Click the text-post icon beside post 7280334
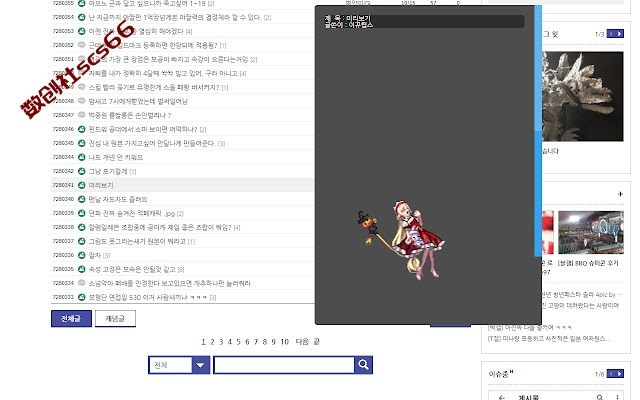The height and width of the screenshot is (400, 640). tap(82, 283)
